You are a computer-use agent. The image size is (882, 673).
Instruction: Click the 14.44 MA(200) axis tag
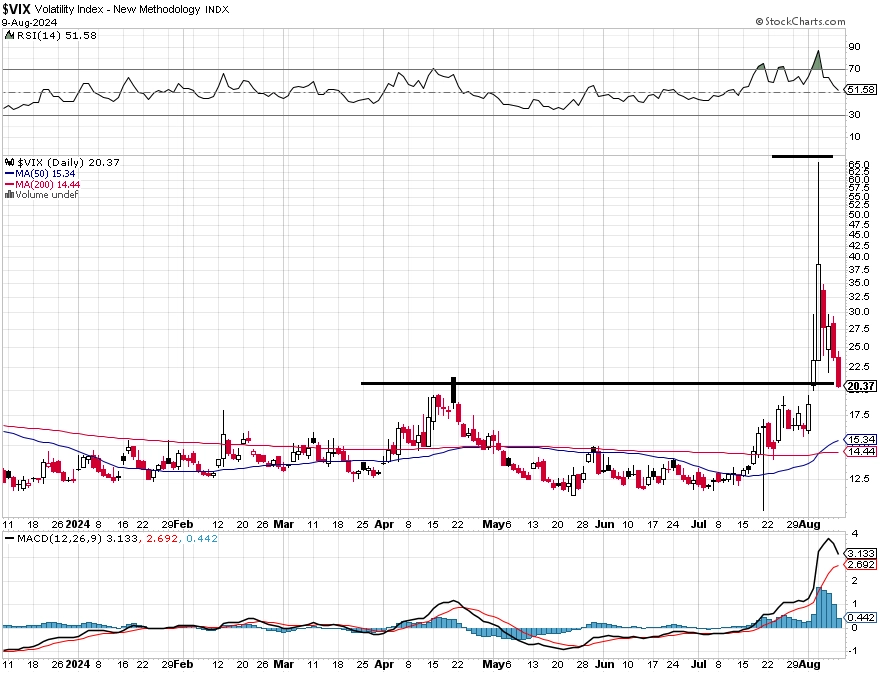click(861, 451)
